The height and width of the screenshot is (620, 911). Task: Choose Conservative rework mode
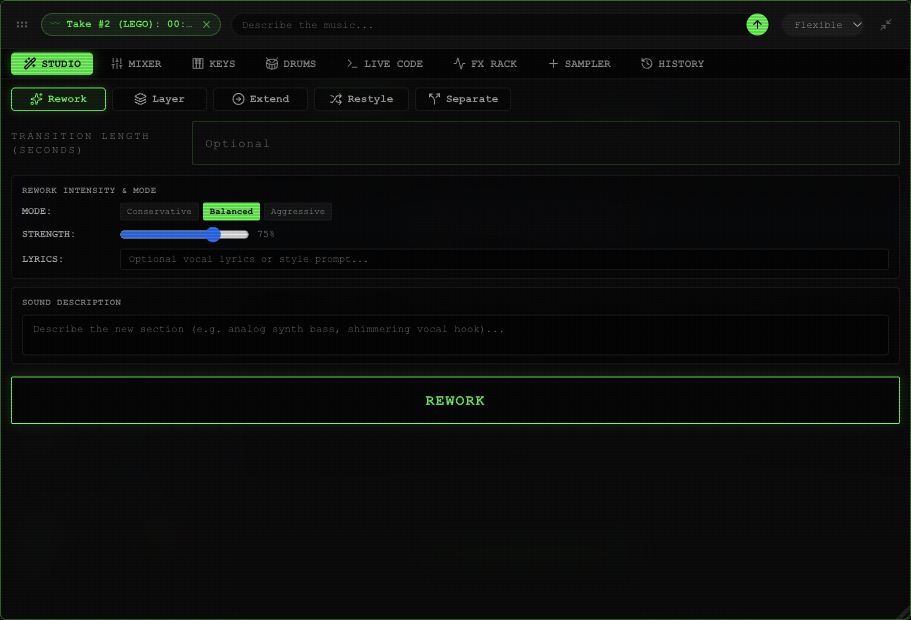[159, 212]
